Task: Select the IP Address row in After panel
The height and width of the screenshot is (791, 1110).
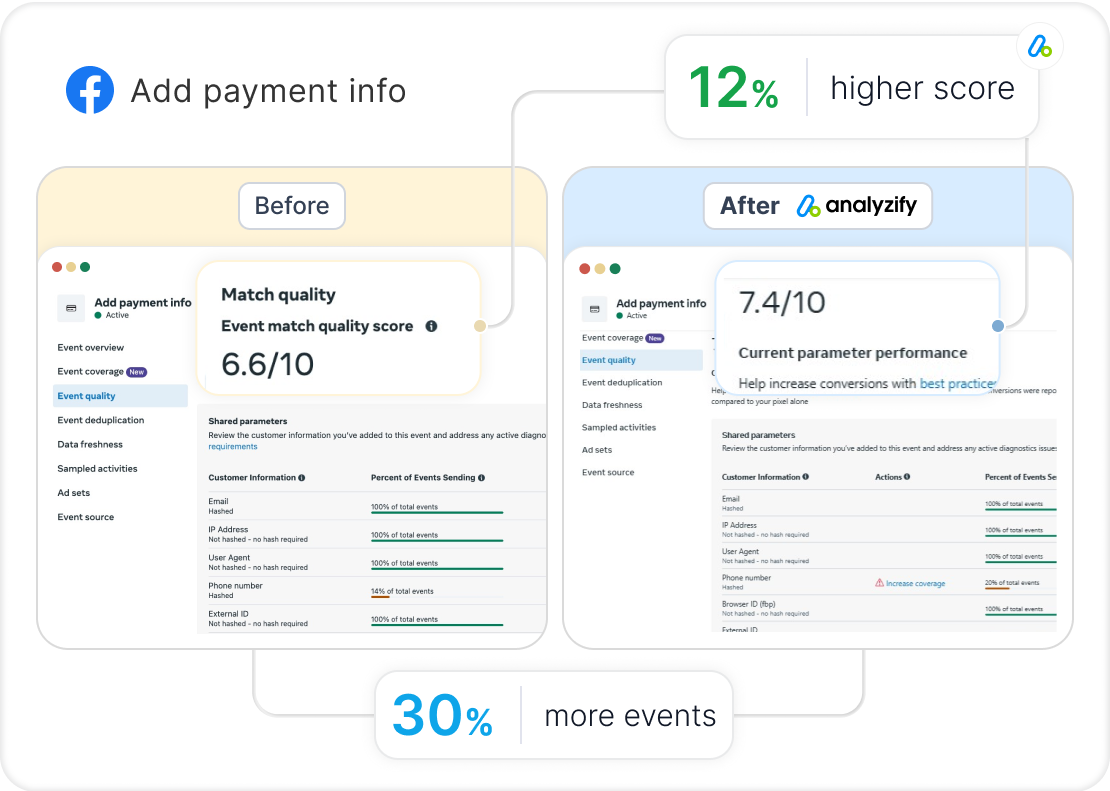Action: (x=888, y=530)
